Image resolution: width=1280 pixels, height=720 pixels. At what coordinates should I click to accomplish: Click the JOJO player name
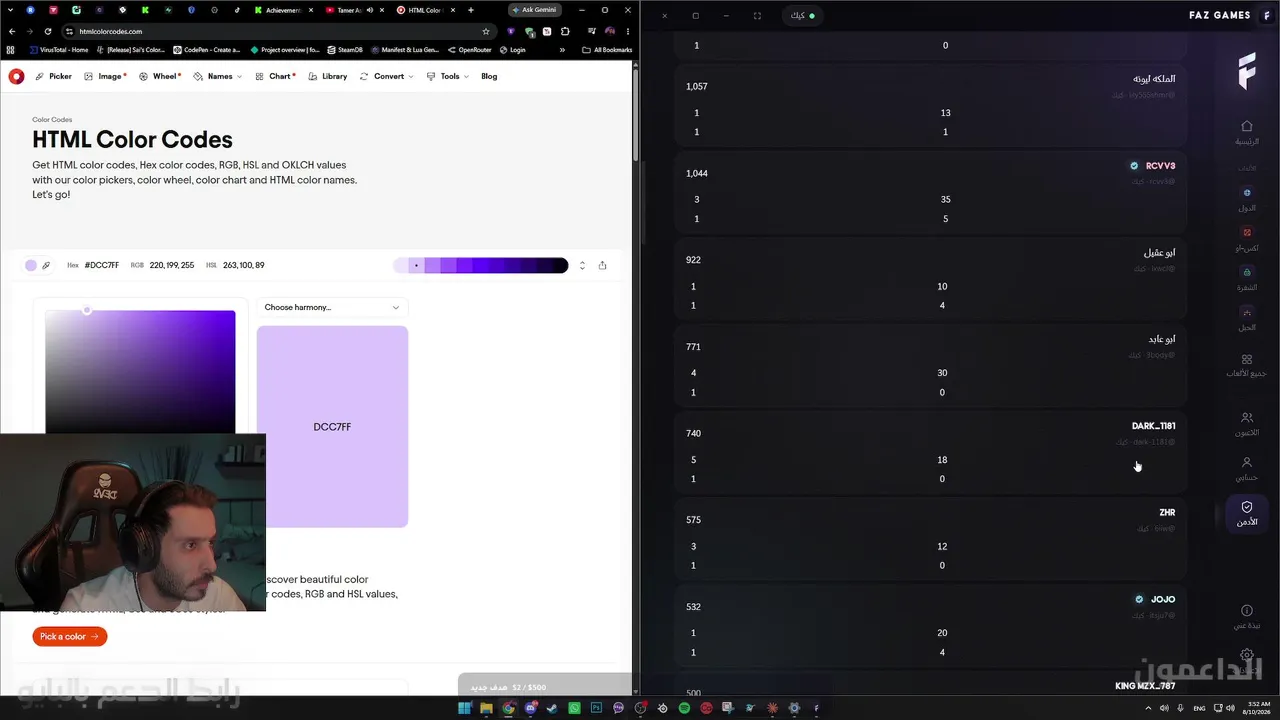tap(1163, 599)
